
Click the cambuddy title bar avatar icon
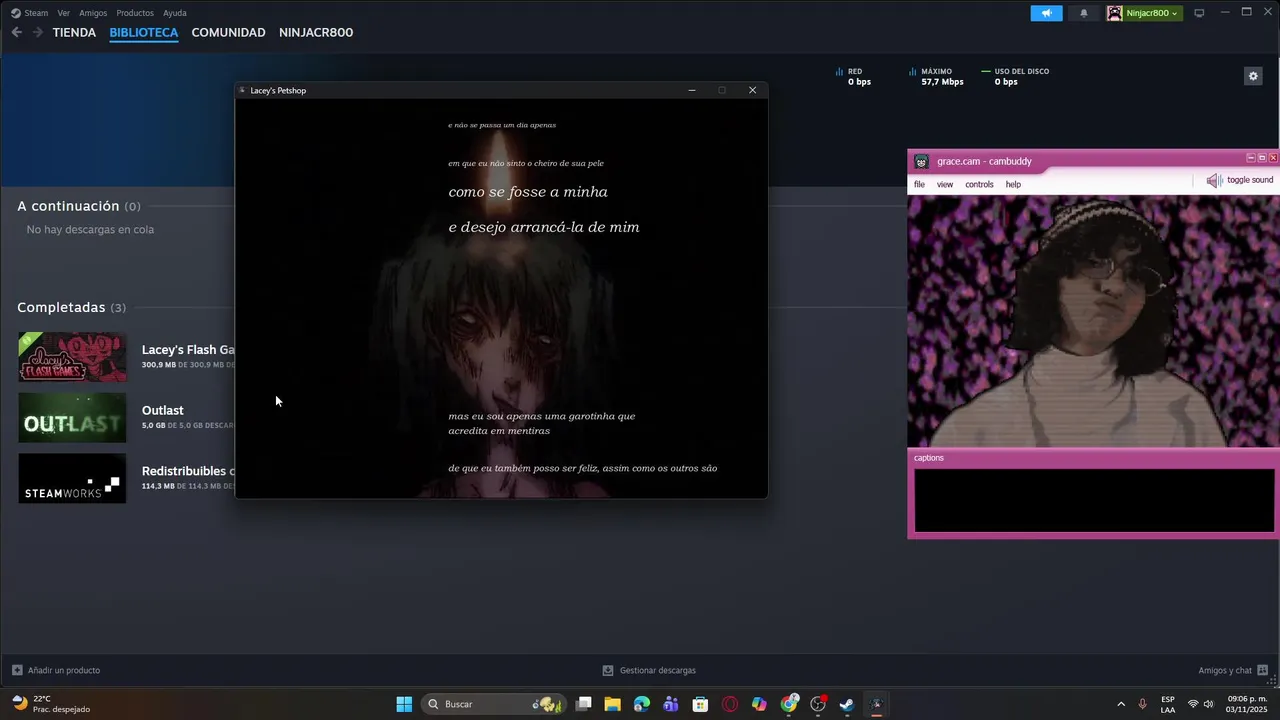(x=922, y=161)
